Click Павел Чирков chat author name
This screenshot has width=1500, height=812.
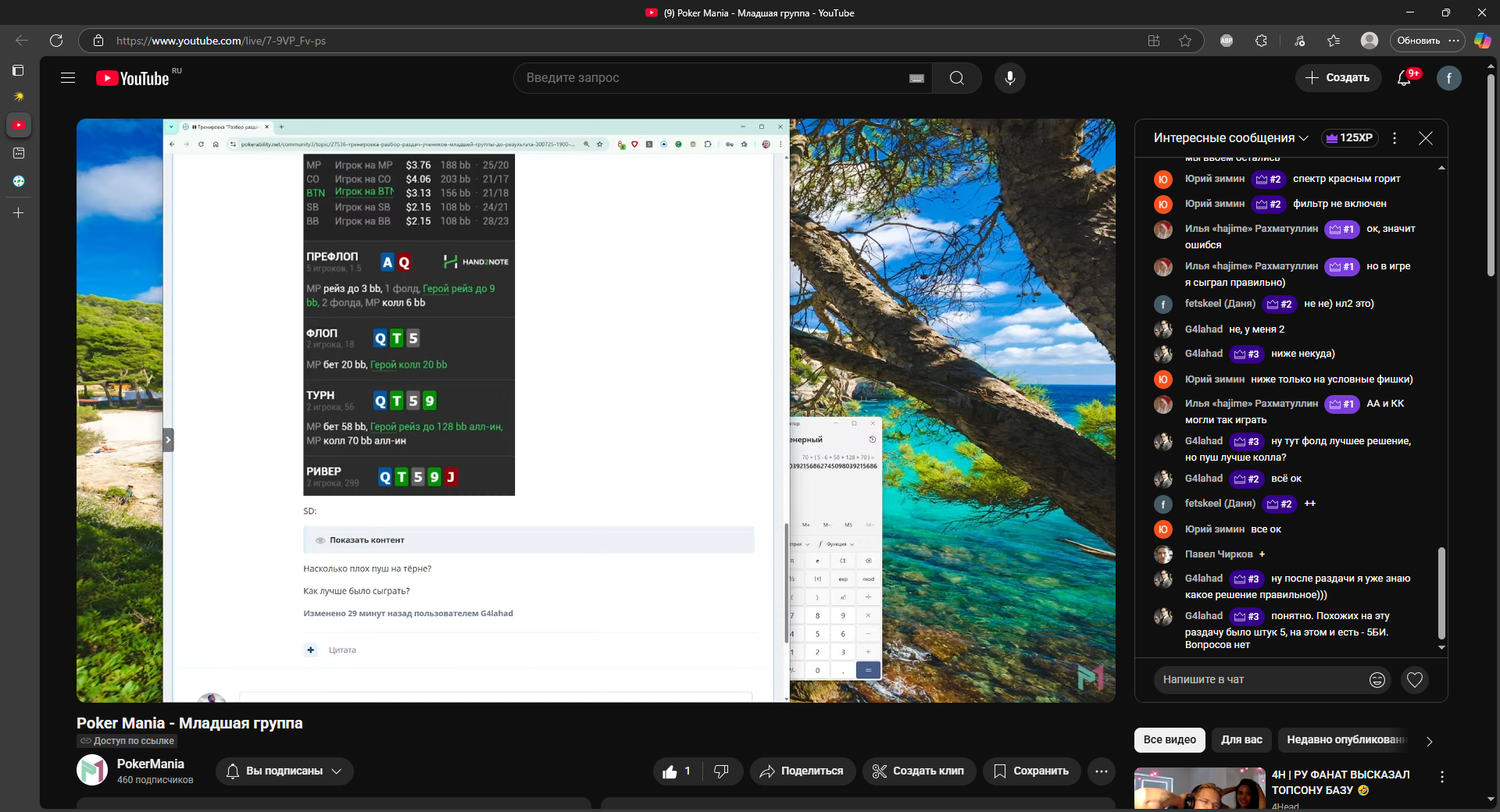click(x=1219, y=554)
